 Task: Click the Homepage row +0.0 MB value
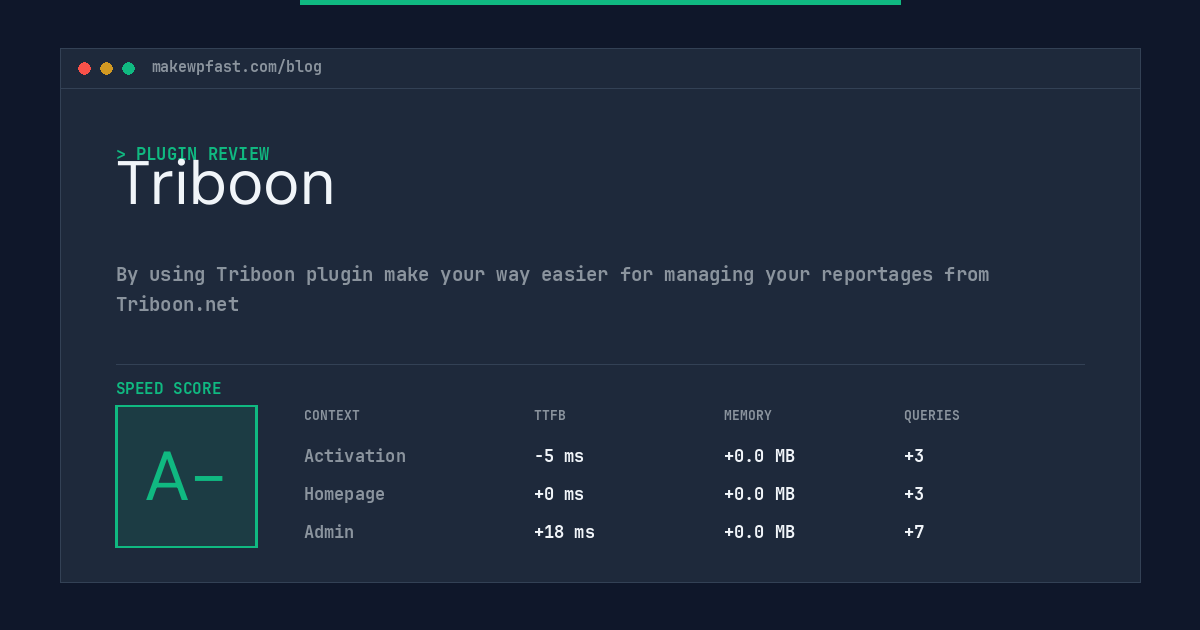[759, 494]
